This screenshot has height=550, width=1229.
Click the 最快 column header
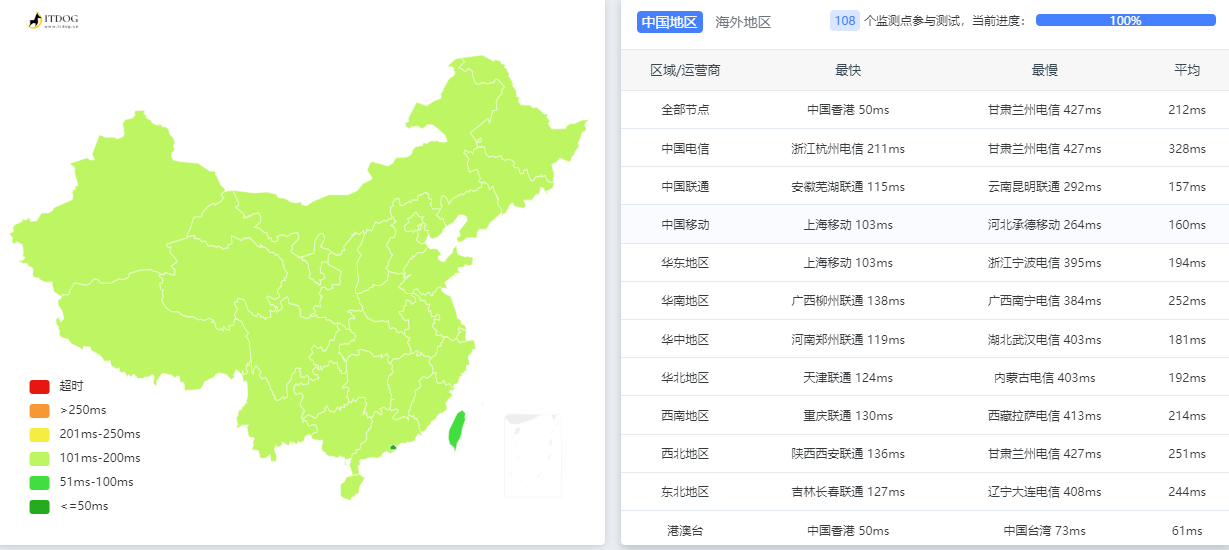pyautogui.click(x=848, y=70)
